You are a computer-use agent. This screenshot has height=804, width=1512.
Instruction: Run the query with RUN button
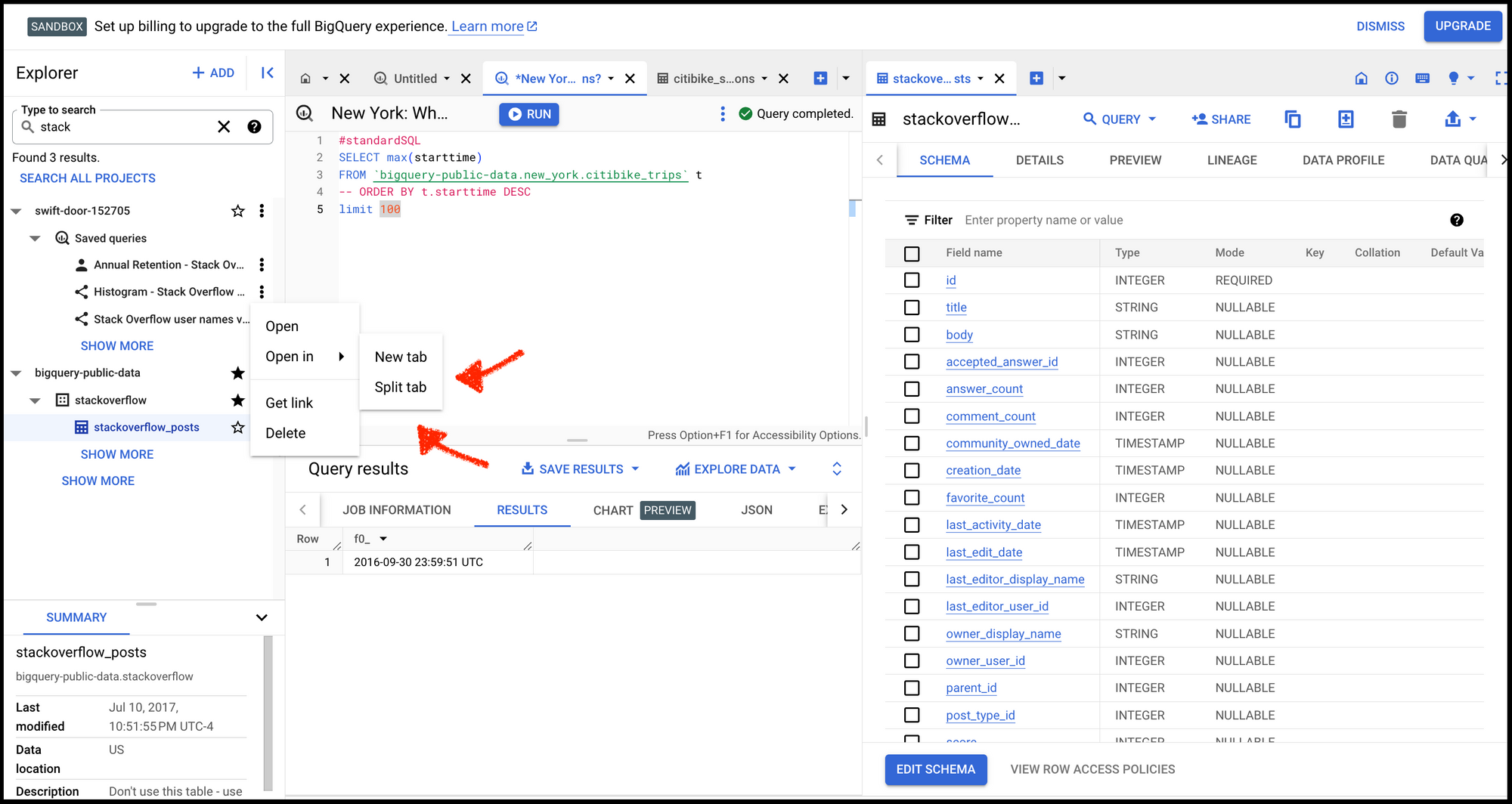(529, 114)
